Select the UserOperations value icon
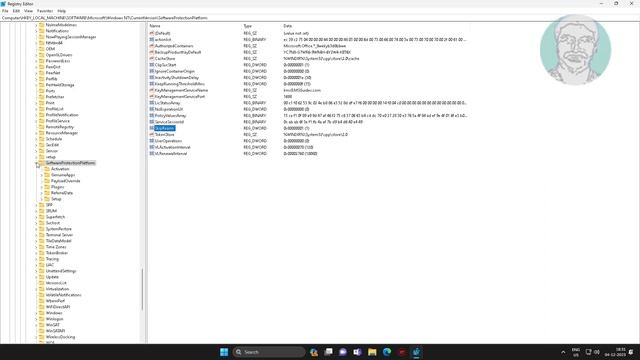The height and width of the screenshot is (360, 640). tap(151, 141)
